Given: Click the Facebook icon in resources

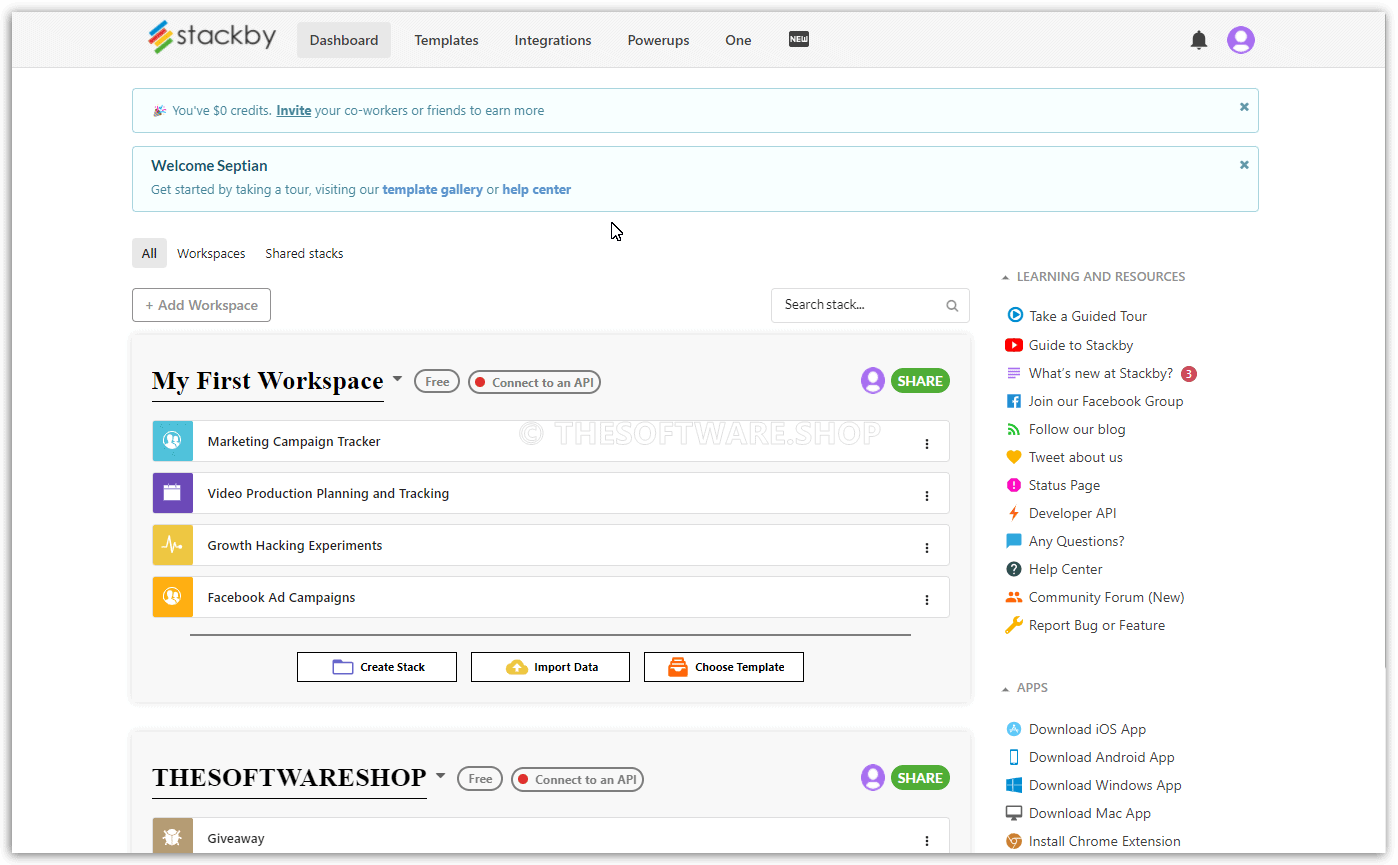Looking at the screenshot, I should 1013,401.
